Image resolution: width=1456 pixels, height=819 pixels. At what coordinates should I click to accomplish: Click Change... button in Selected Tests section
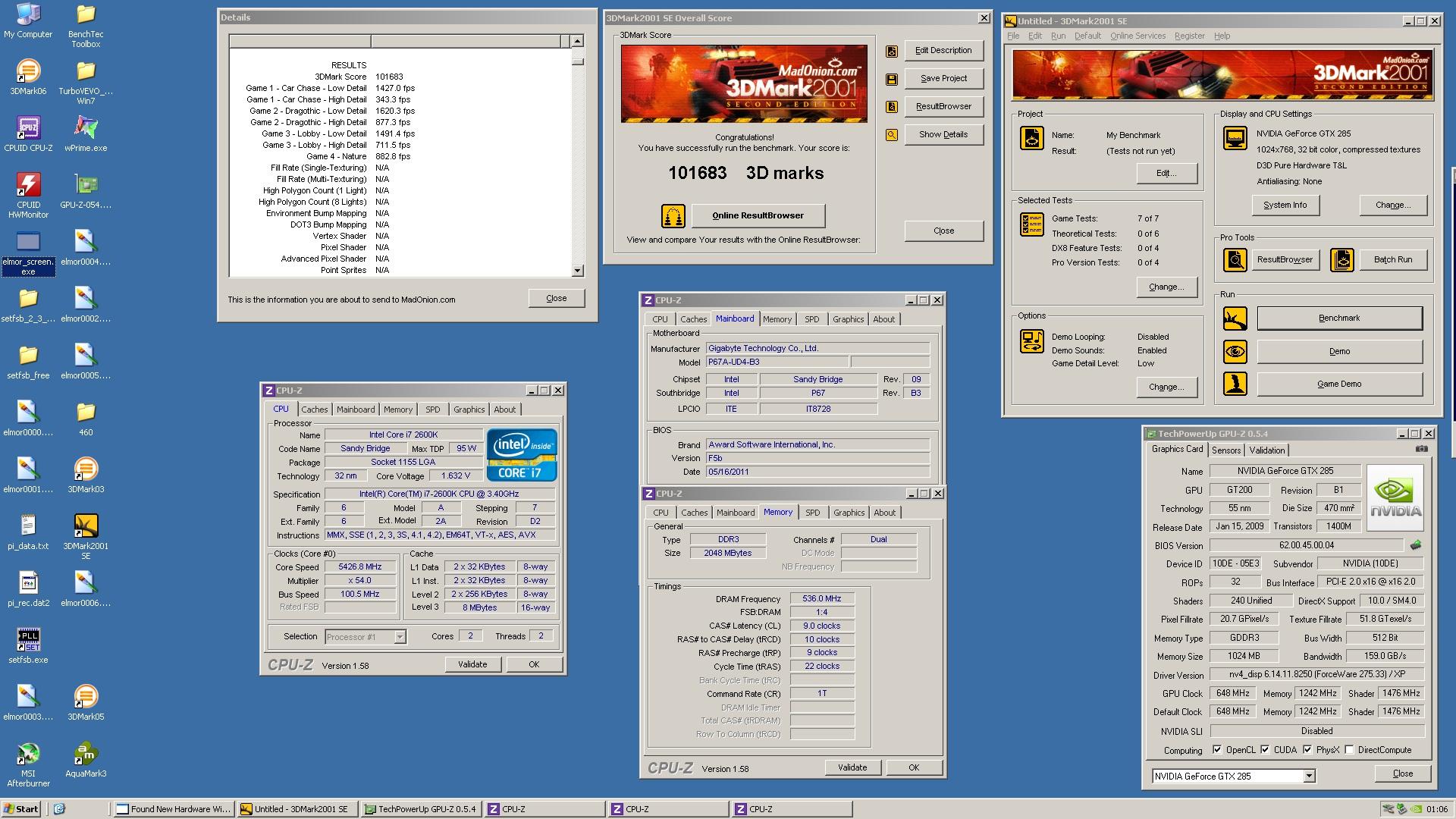[x=1166, y=287]
